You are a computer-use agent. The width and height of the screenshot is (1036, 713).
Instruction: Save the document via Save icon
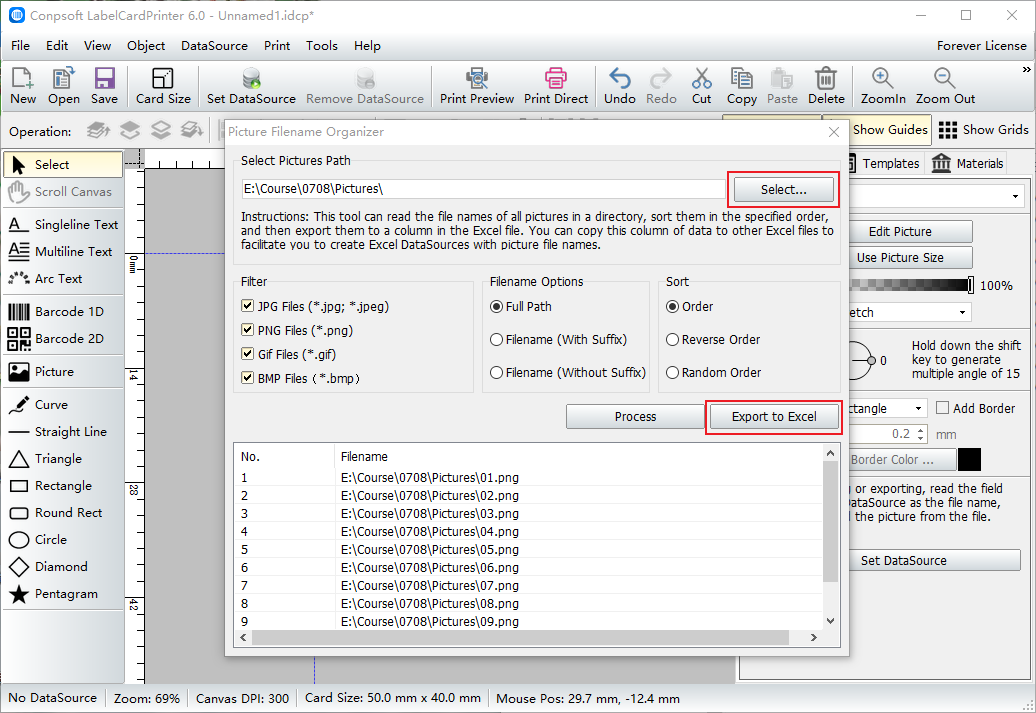[104, 86]
